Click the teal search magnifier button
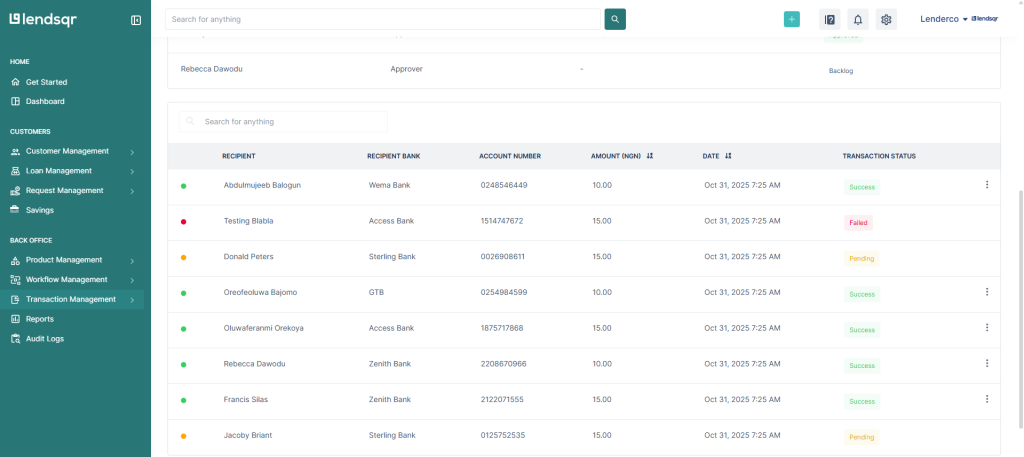 click(615, 19)
